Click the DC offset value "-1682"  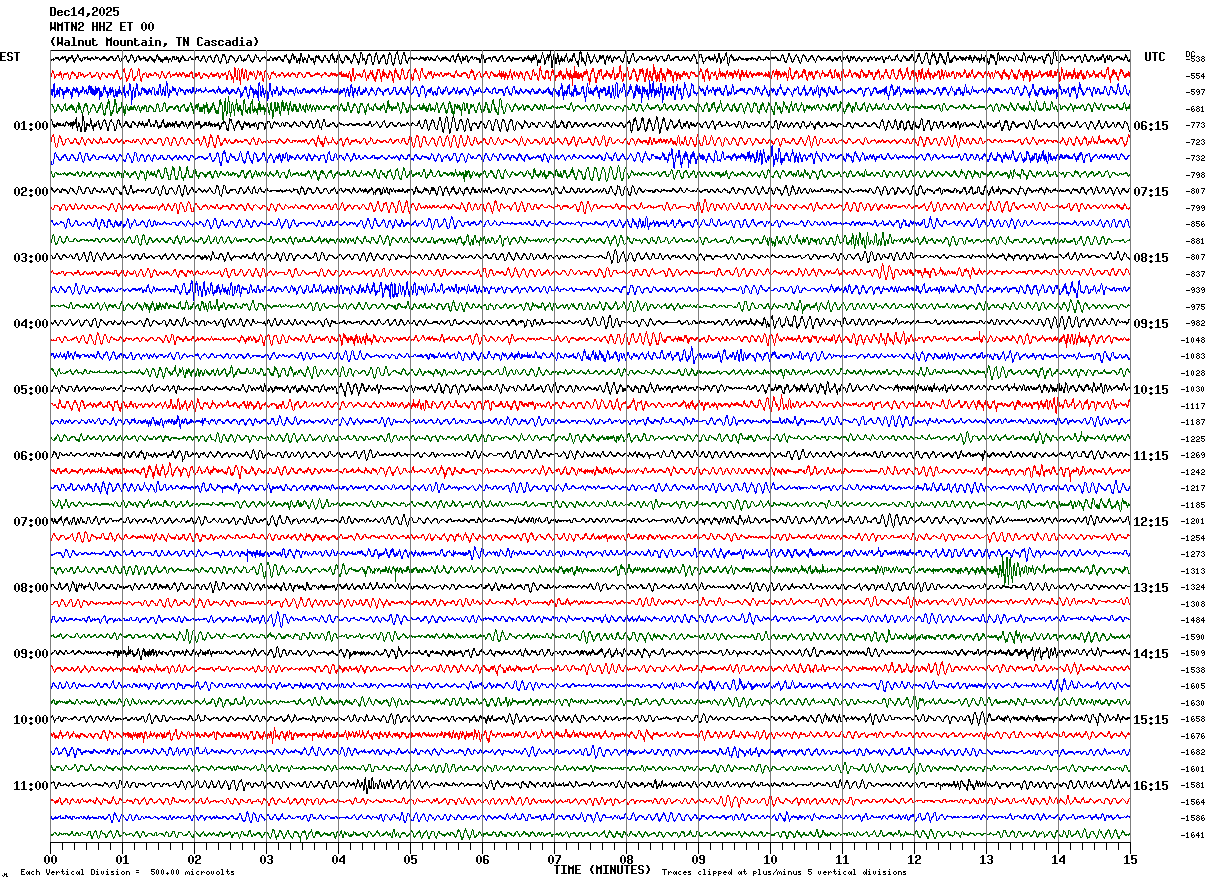pyautogui.click(x=1195, y=752)
